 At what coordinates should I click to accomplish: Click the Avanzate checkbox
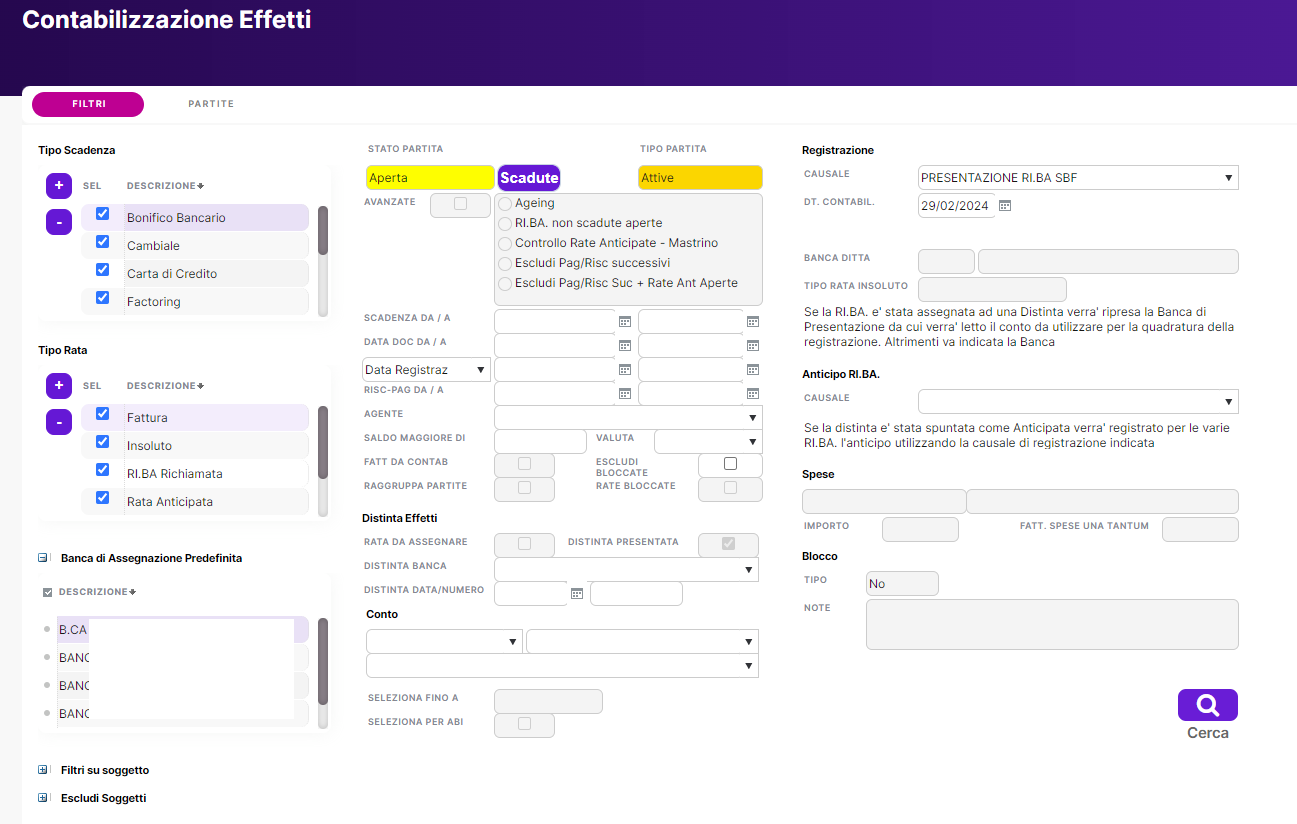pyautogui.click(x=460, y=204)
